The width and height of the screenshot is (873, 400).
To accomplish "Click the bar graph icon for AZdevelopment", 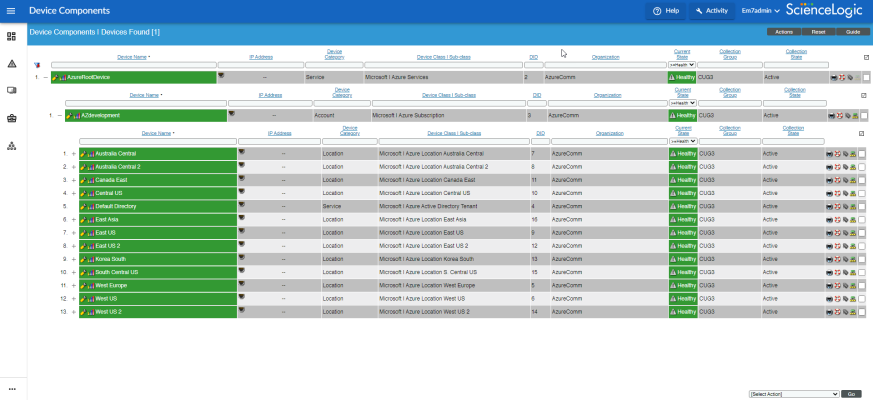I will 77,115.
